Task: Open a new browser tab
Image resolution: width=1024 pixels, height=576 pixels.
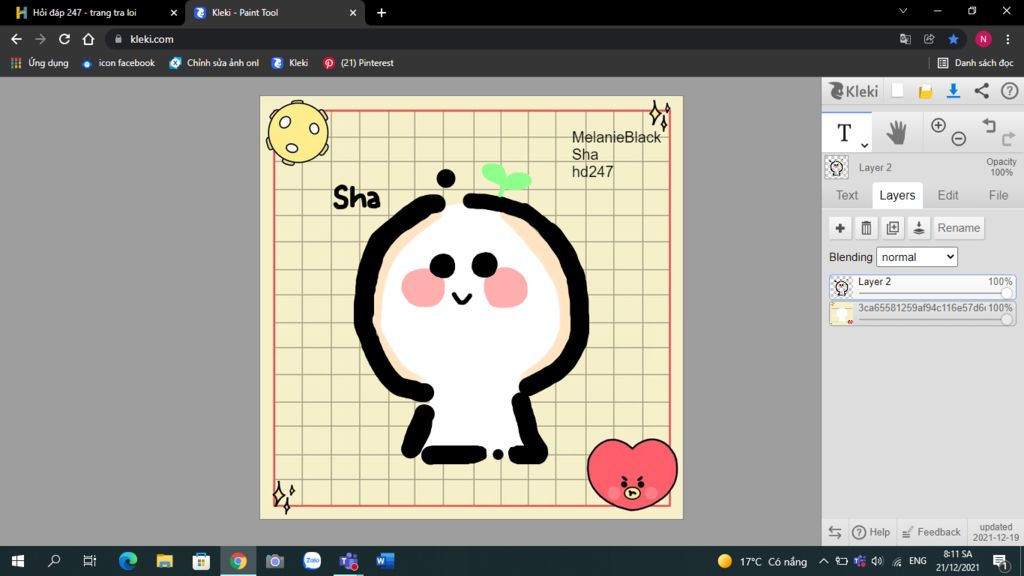Action: coord(381,12)
